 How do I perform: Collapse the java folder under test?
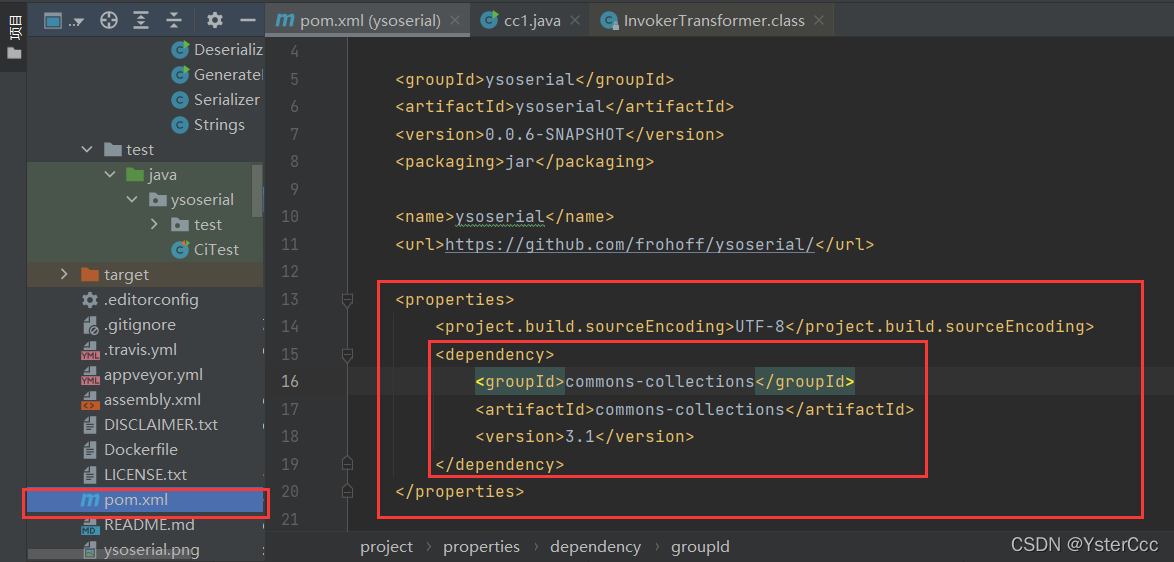click(x=110, y=174)
